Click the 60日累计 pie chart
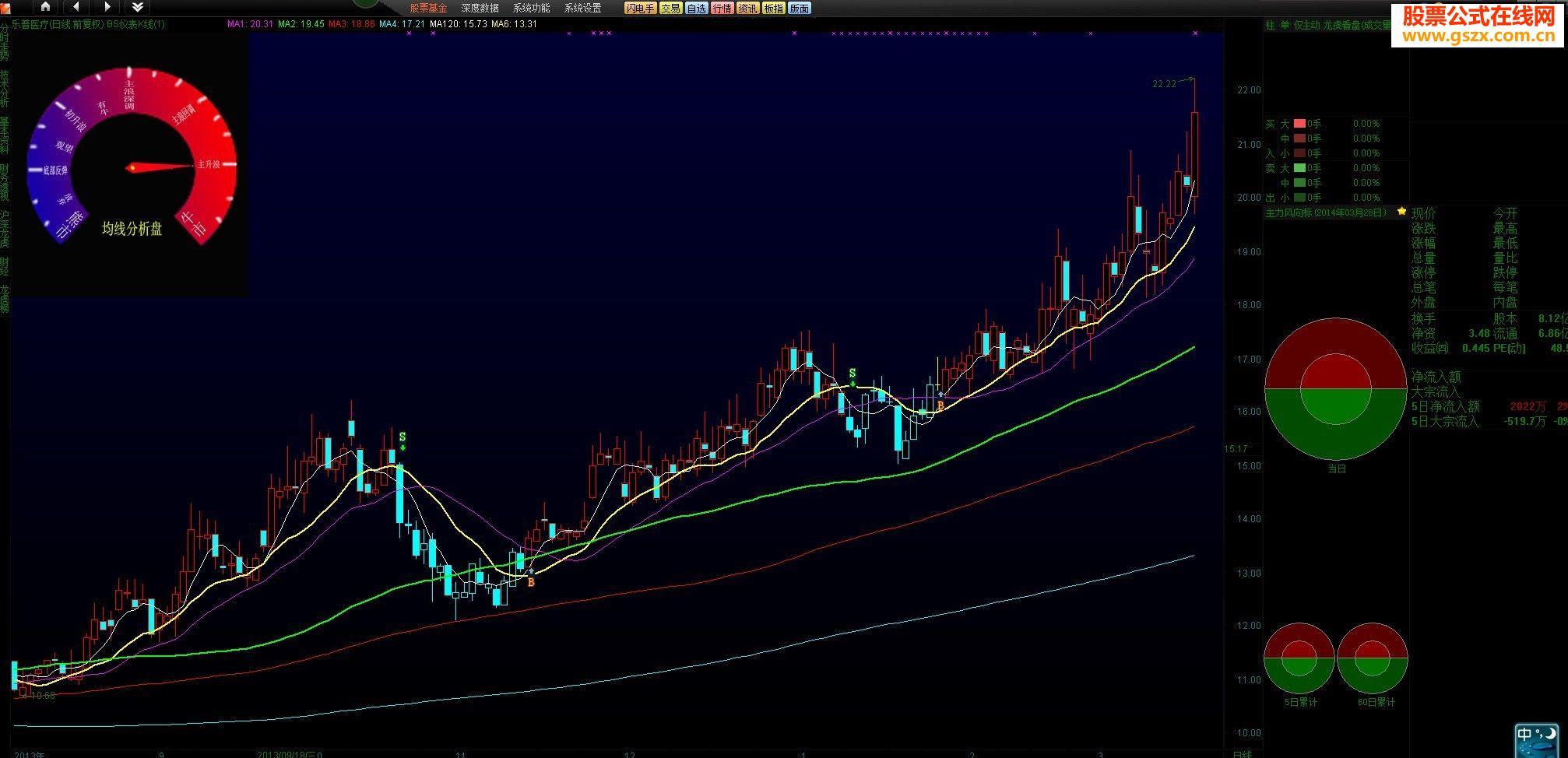This screenshot has height=758, width=1568. pos(1372,658)
